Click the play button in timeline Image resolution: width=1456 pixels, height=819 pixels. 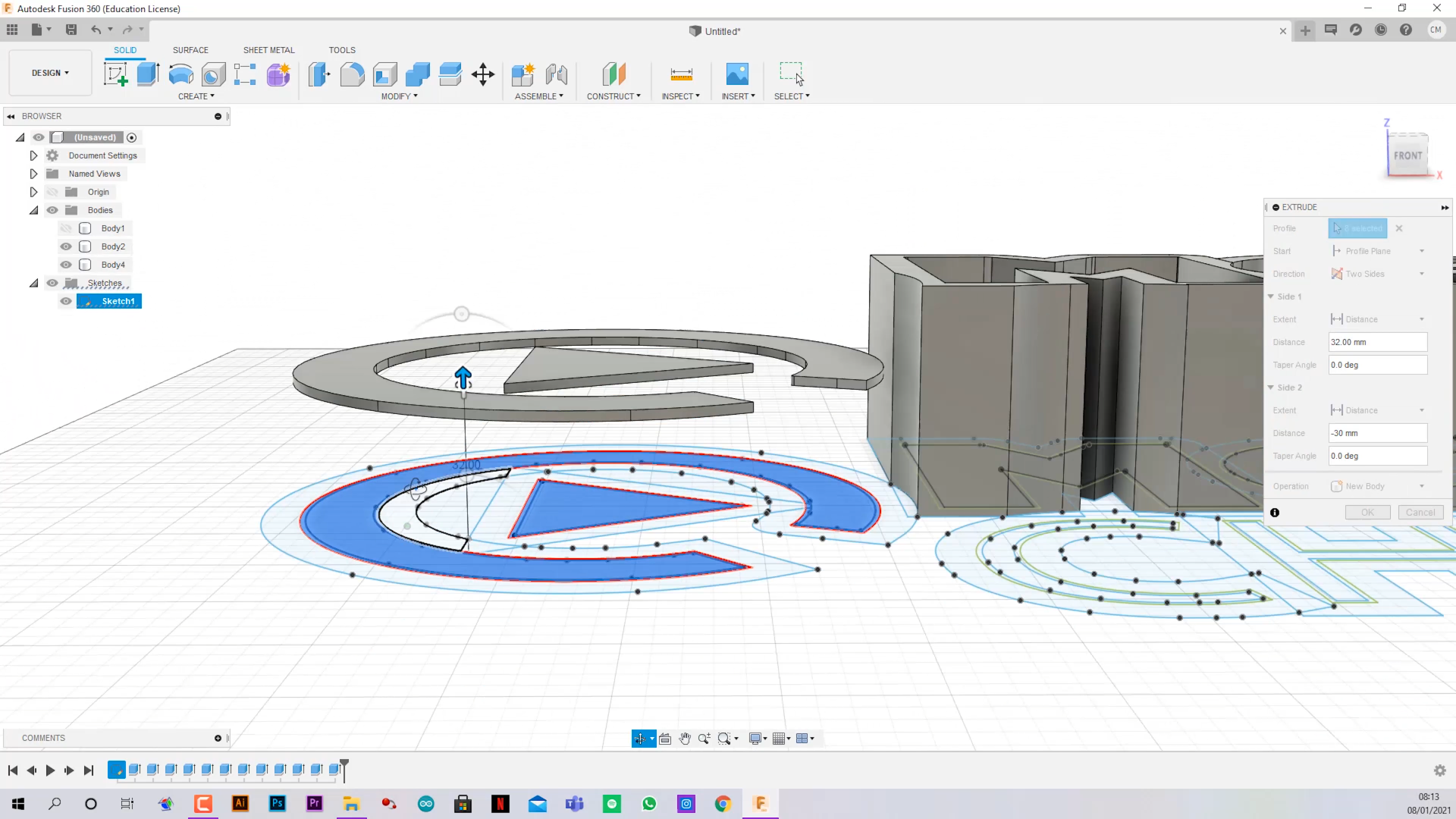coord(50,769)
